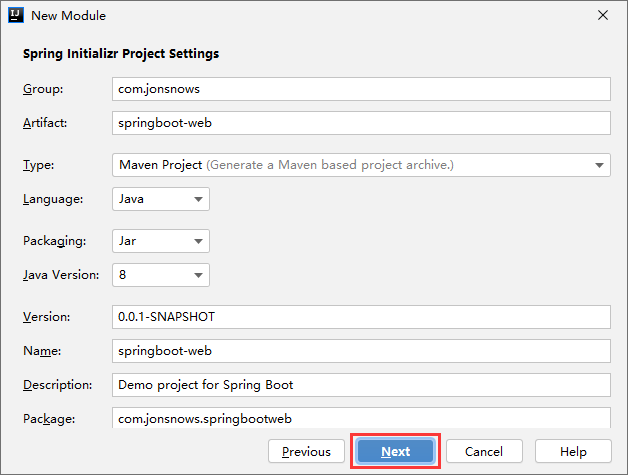Open Help for this dialog

pyautogui.click(x=573, y=452)
